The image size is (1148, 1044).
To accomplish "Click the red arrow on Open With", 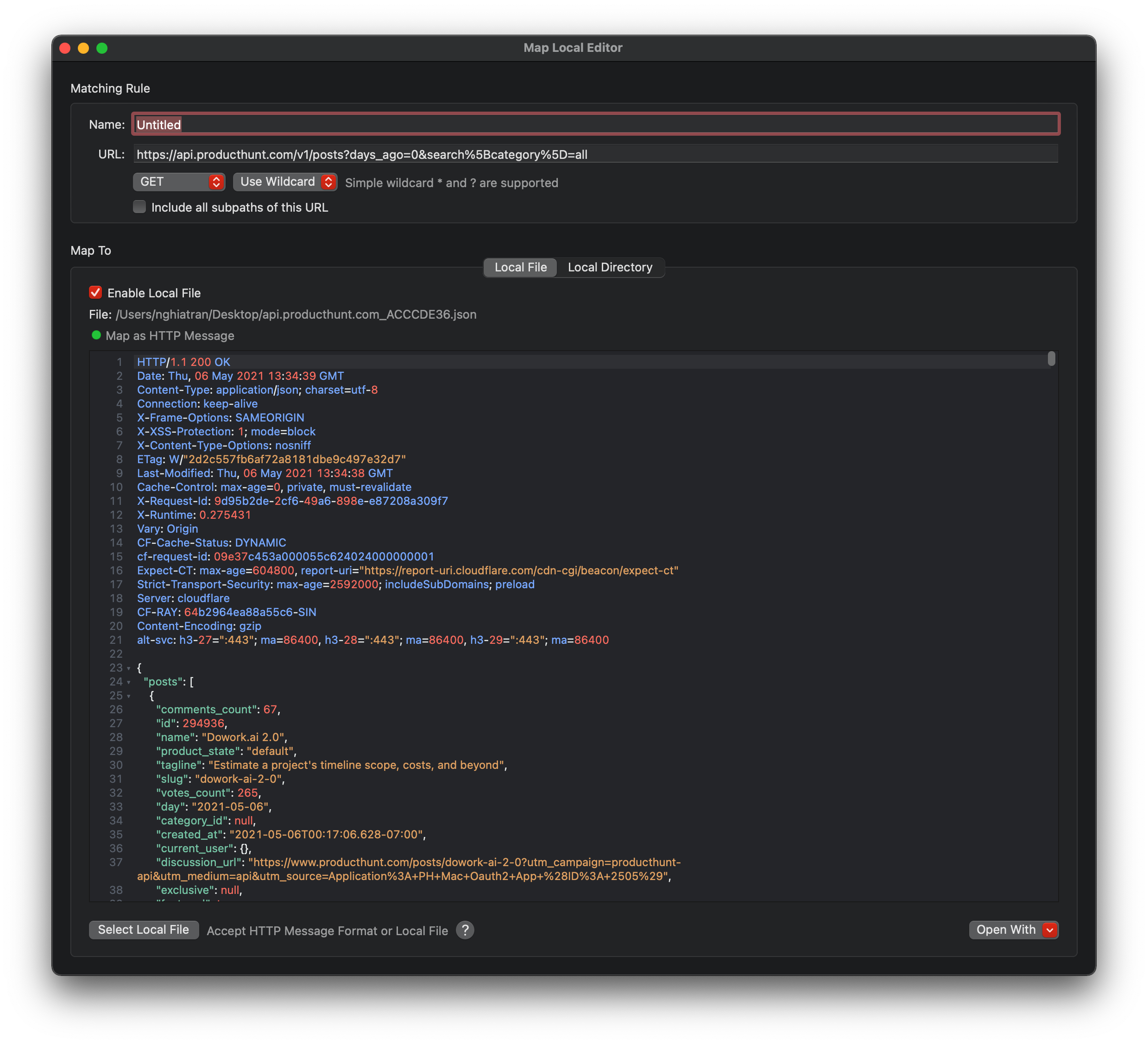I will pos(1049,930).
